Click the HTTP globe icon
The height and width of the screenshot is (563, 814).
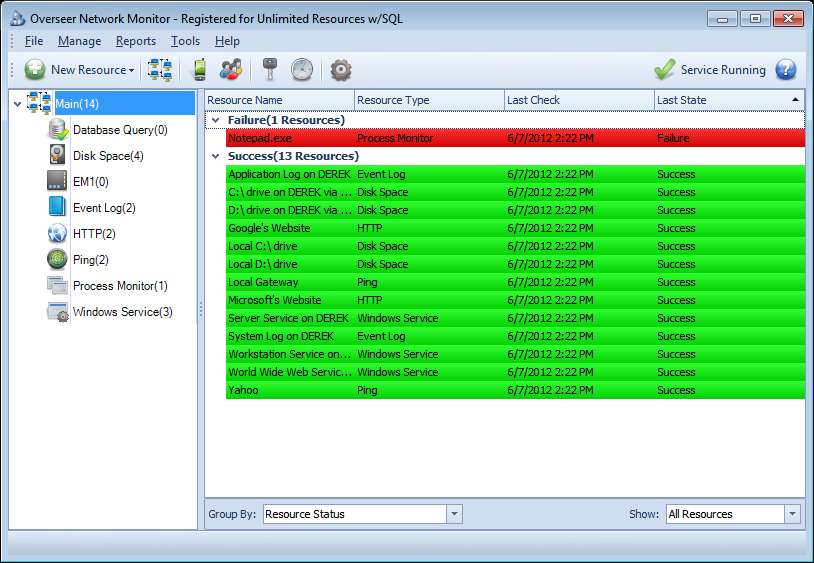coord(57,234)
